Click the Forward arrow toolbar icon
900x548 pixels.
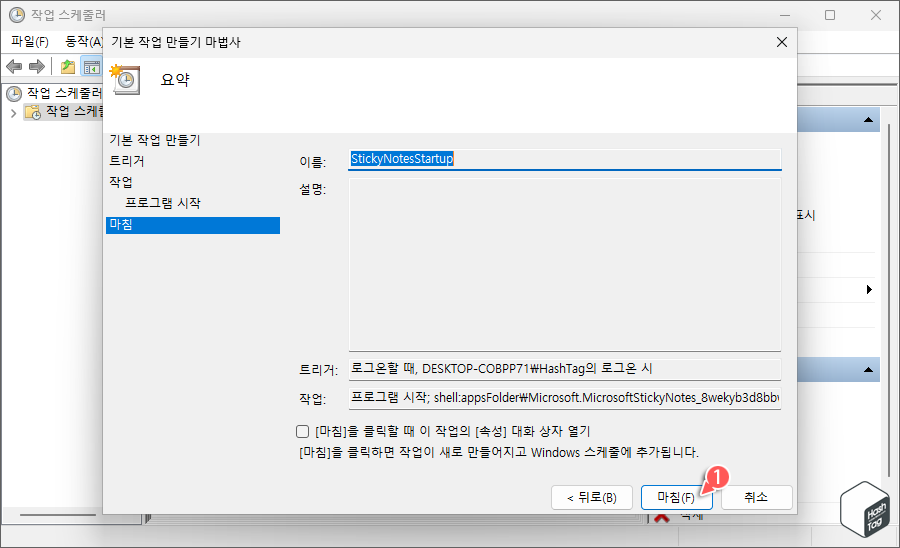37,67
